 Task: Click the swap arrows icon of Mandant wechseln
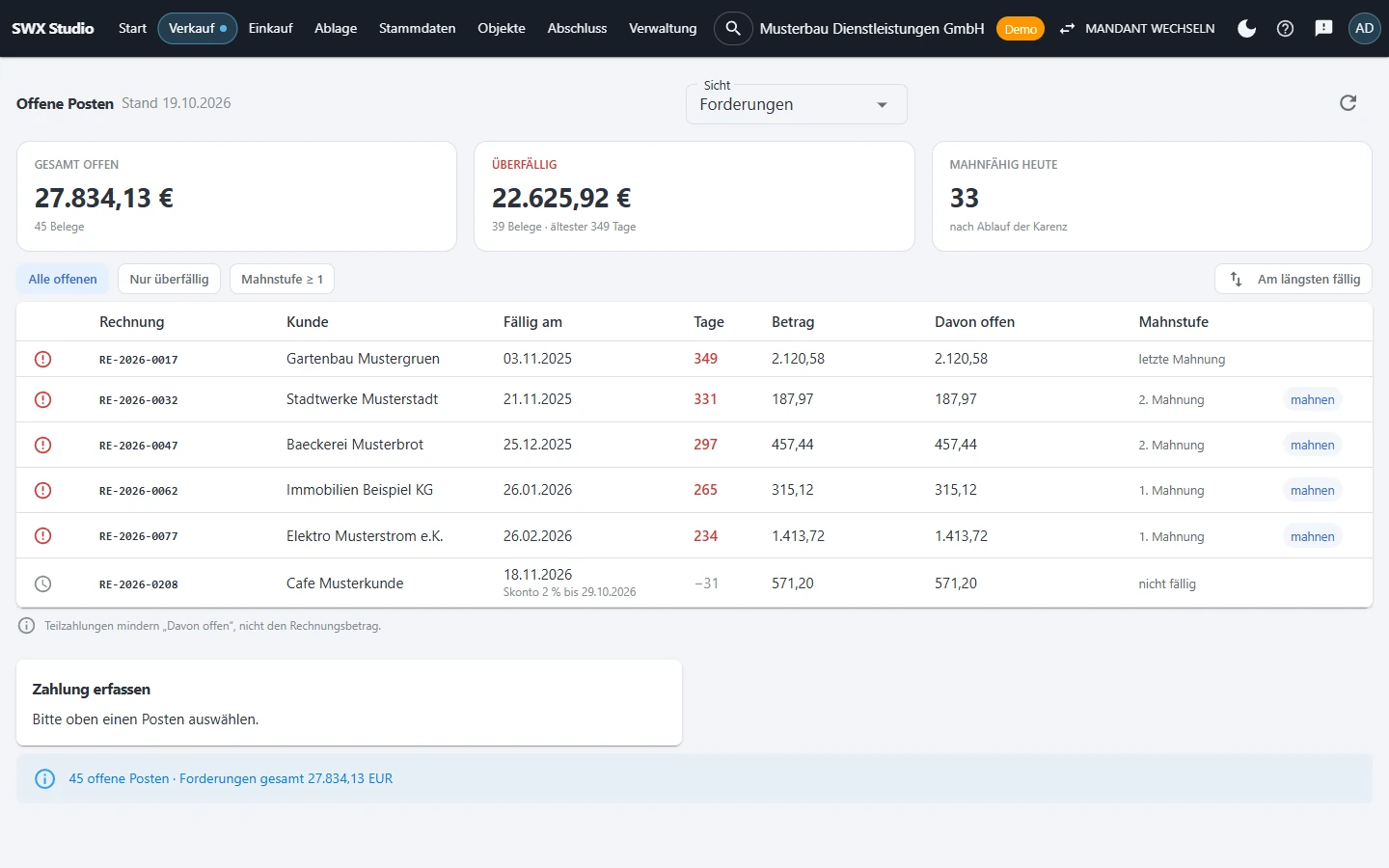click(x=1067, y=29)
